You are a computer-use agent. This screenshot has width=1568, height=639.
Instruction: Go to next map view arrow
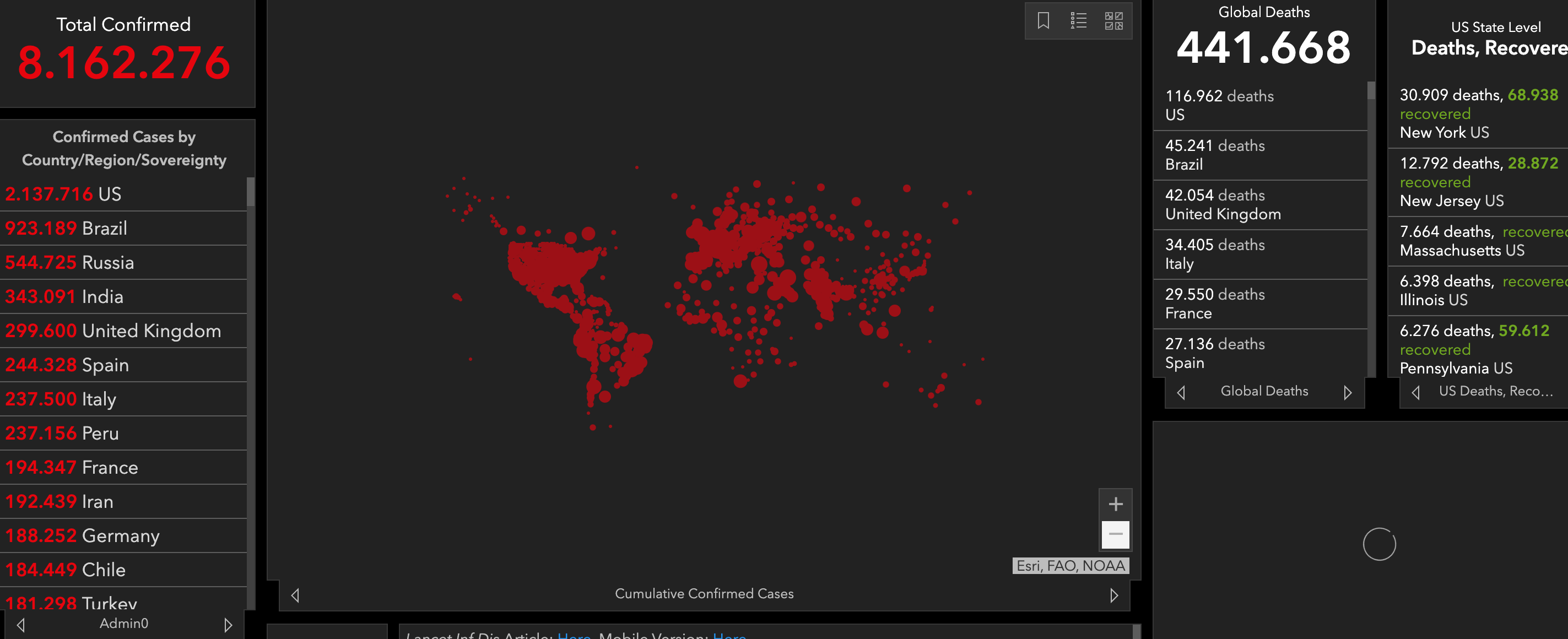tap(1113, 595)
